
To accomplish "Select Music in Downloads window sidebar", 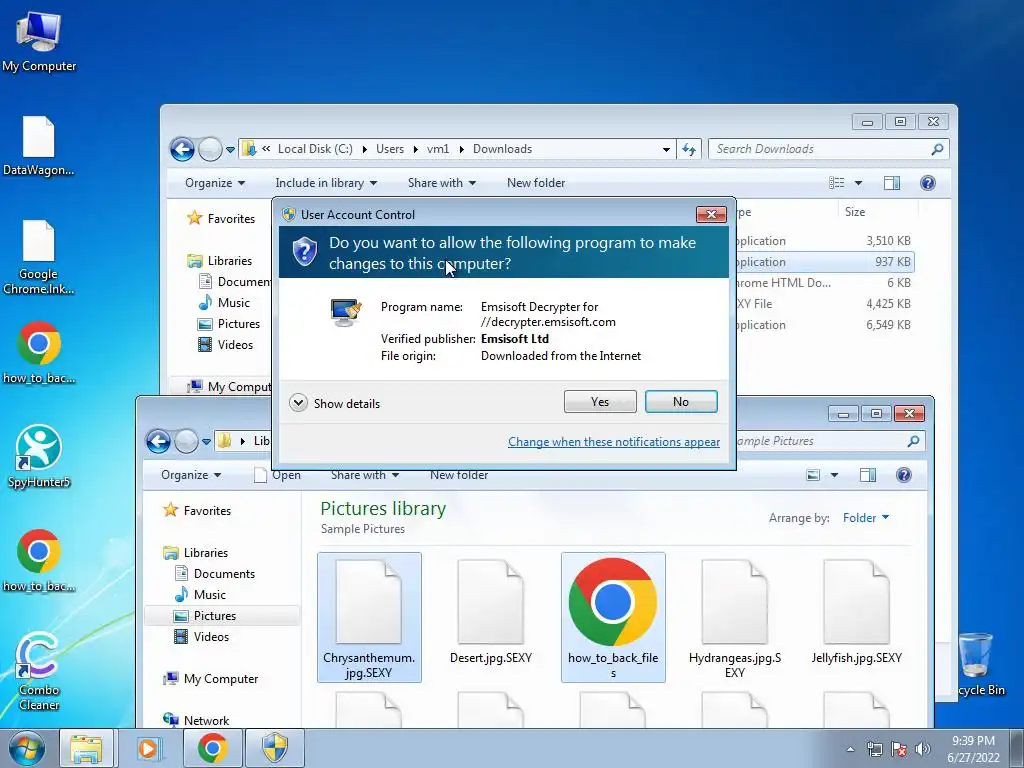I will (x=225, y=303).
